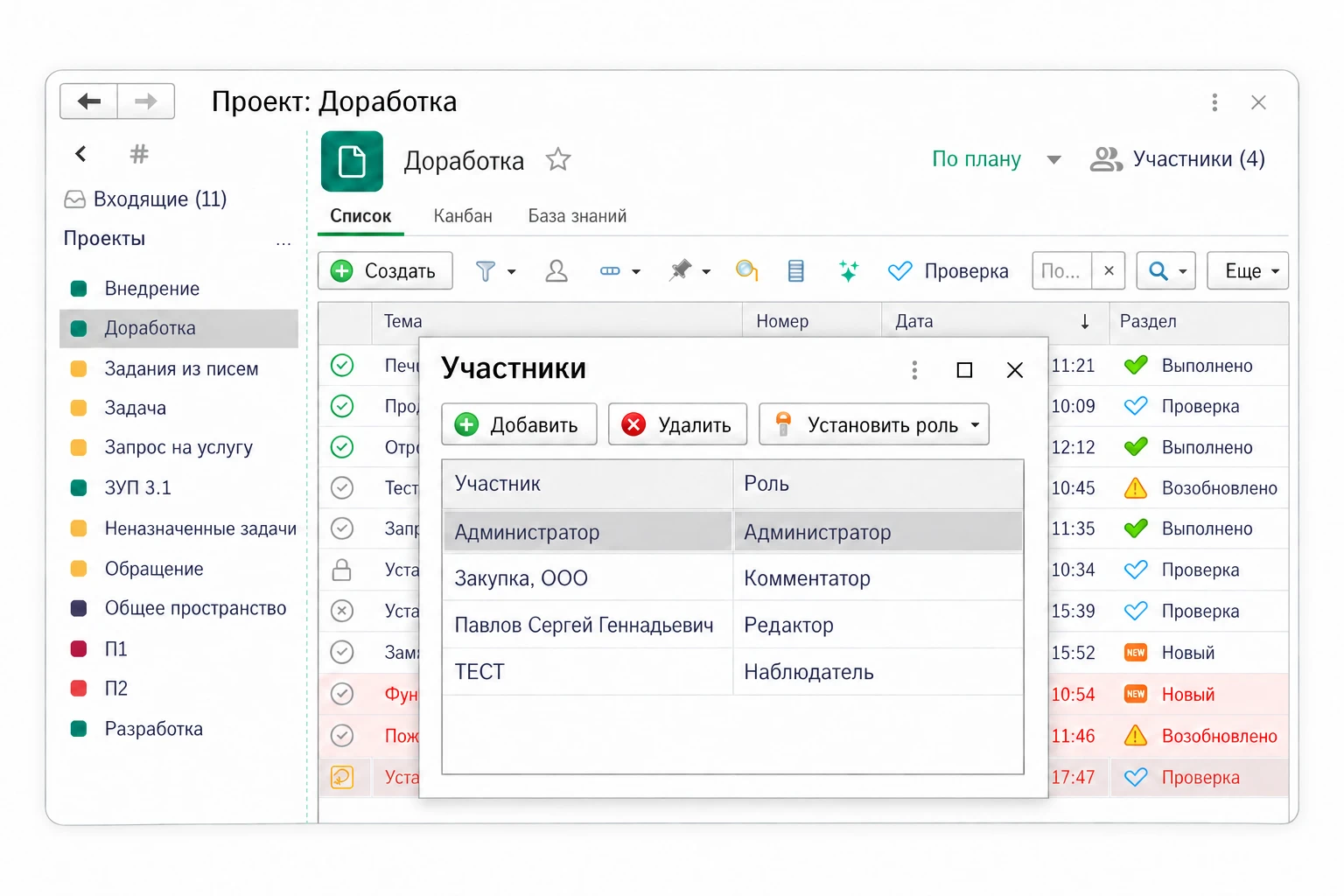Toggle the completion circle of the 15:52 task
Image resolution: width=1344 pixels, height=896 pixels.
click(x=342, y=652)
